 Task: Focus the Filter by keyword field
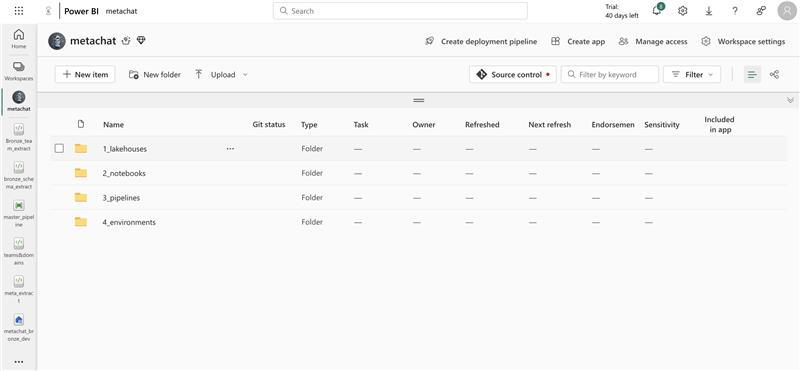pos(610,75)
